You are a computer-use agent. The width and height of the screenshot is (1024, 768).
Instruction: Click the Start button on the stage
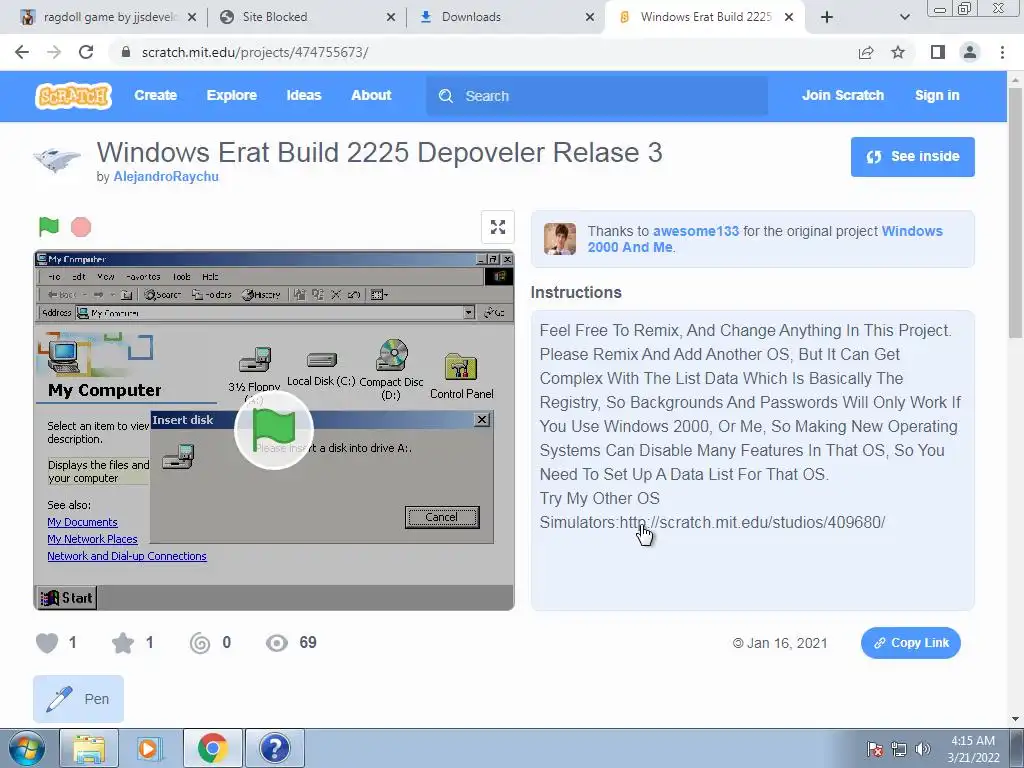[x=66, y=598]
